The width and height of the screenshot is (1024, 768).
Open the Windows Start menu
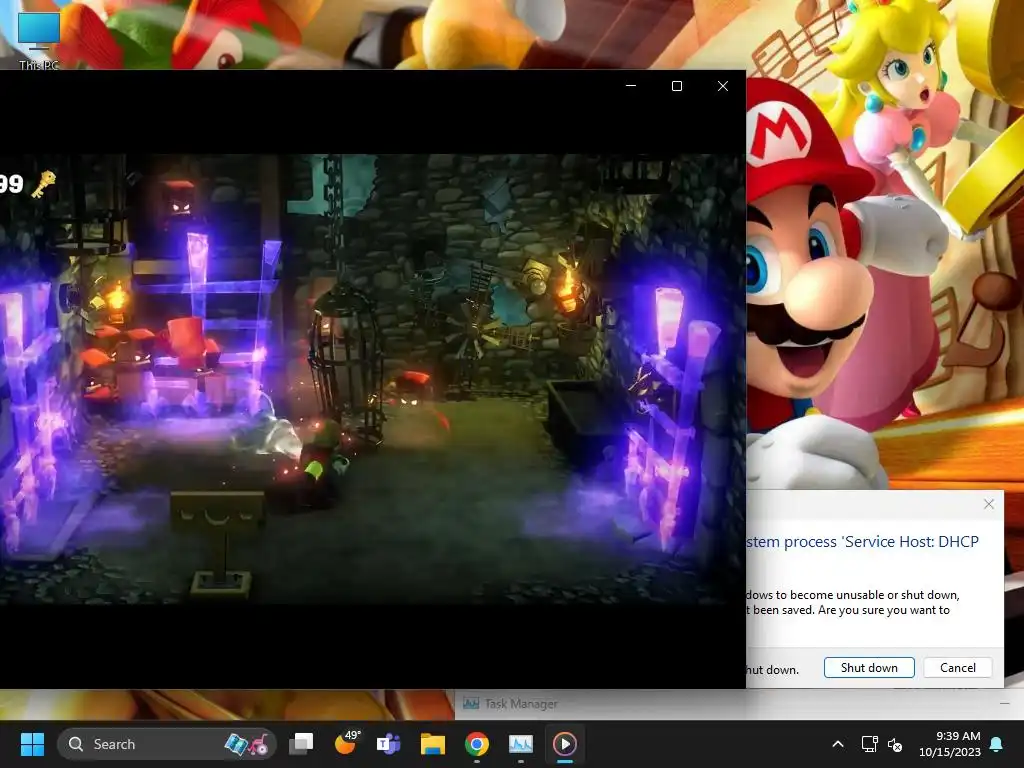32,744
